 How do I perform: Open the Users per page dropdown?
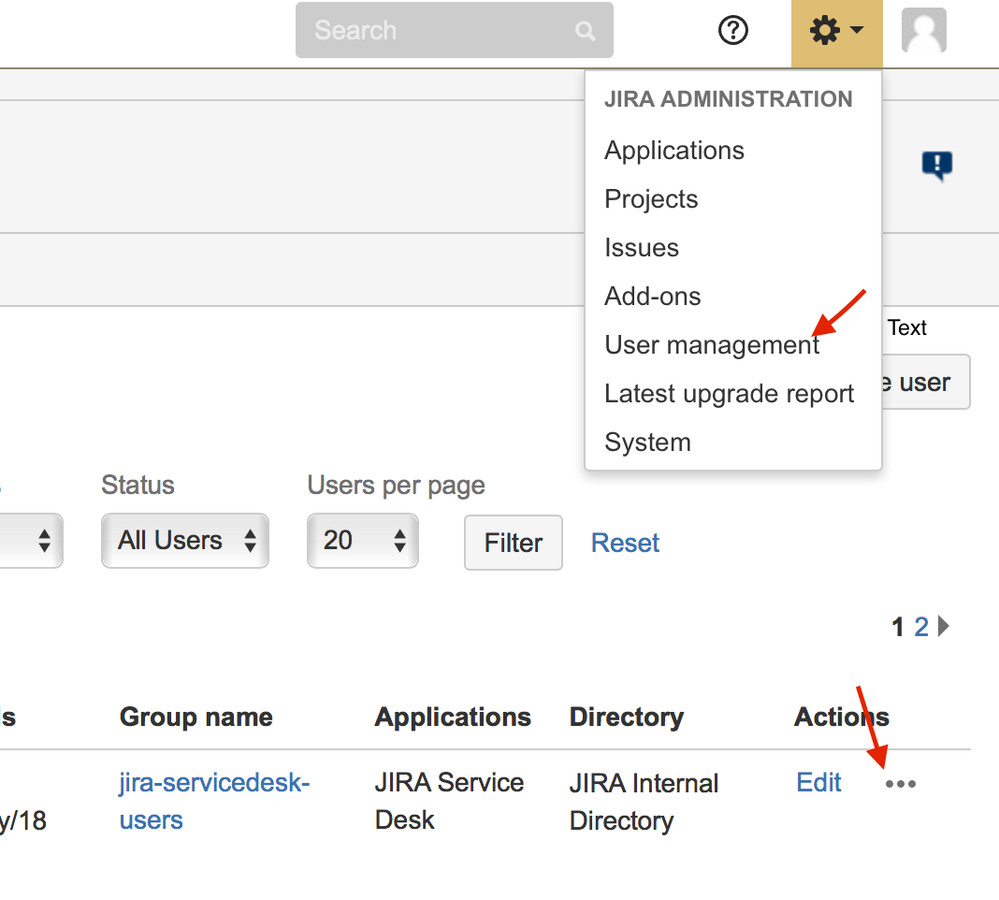[x=362, y=541]
